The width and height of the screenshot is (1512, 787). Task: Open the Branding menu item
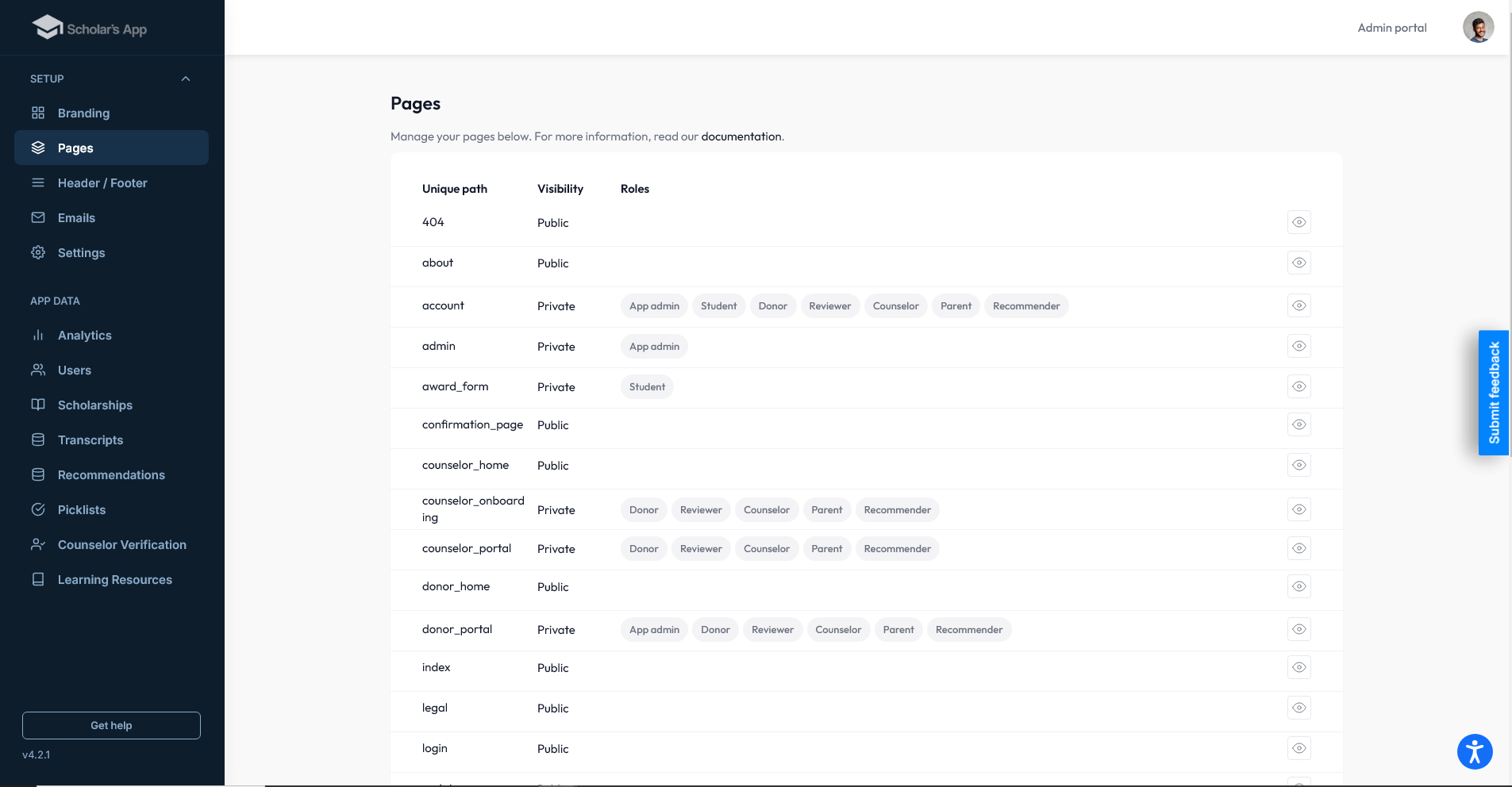(x=111, y=113)
